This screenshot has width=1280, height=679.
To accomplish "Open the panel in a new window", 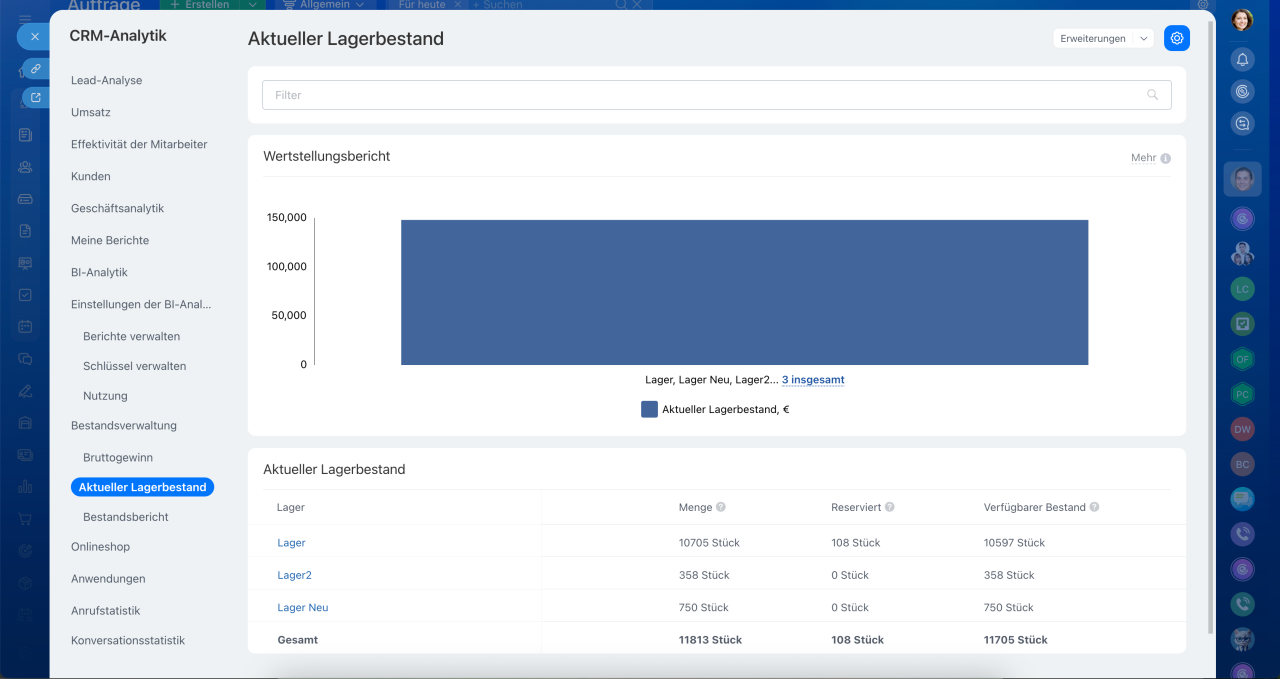I will point(35,98).
